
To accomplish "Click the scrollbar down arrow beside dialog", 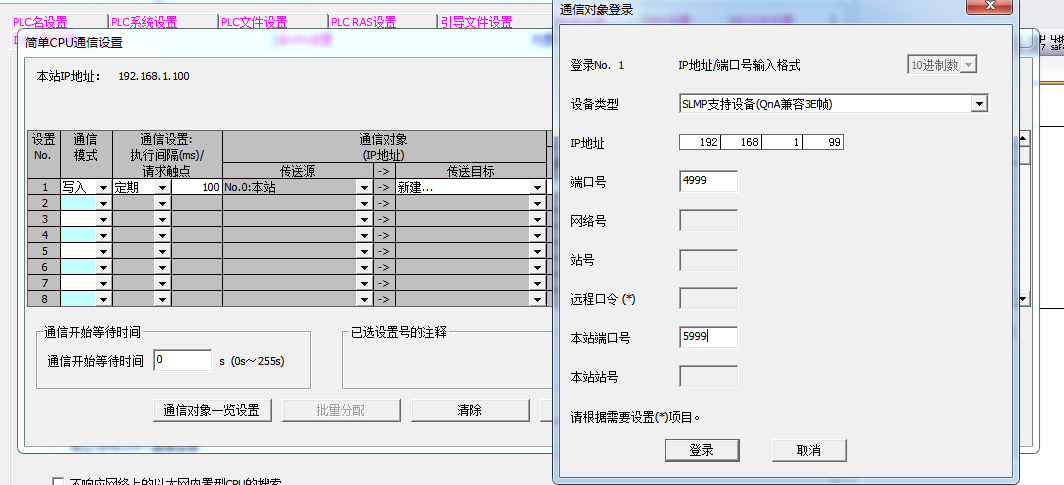I will point(1022,298).
